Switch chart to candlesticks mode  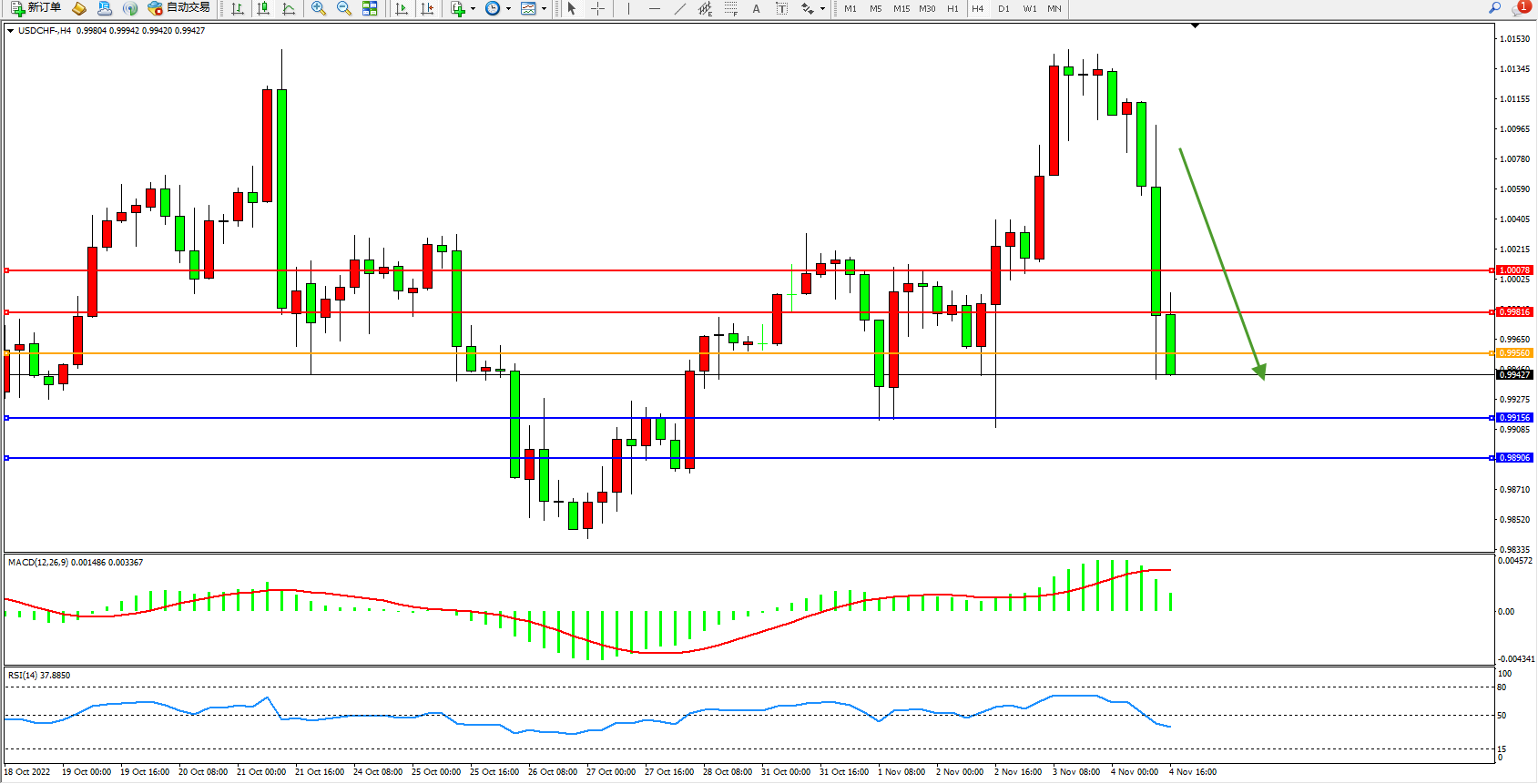click(263, 8)
